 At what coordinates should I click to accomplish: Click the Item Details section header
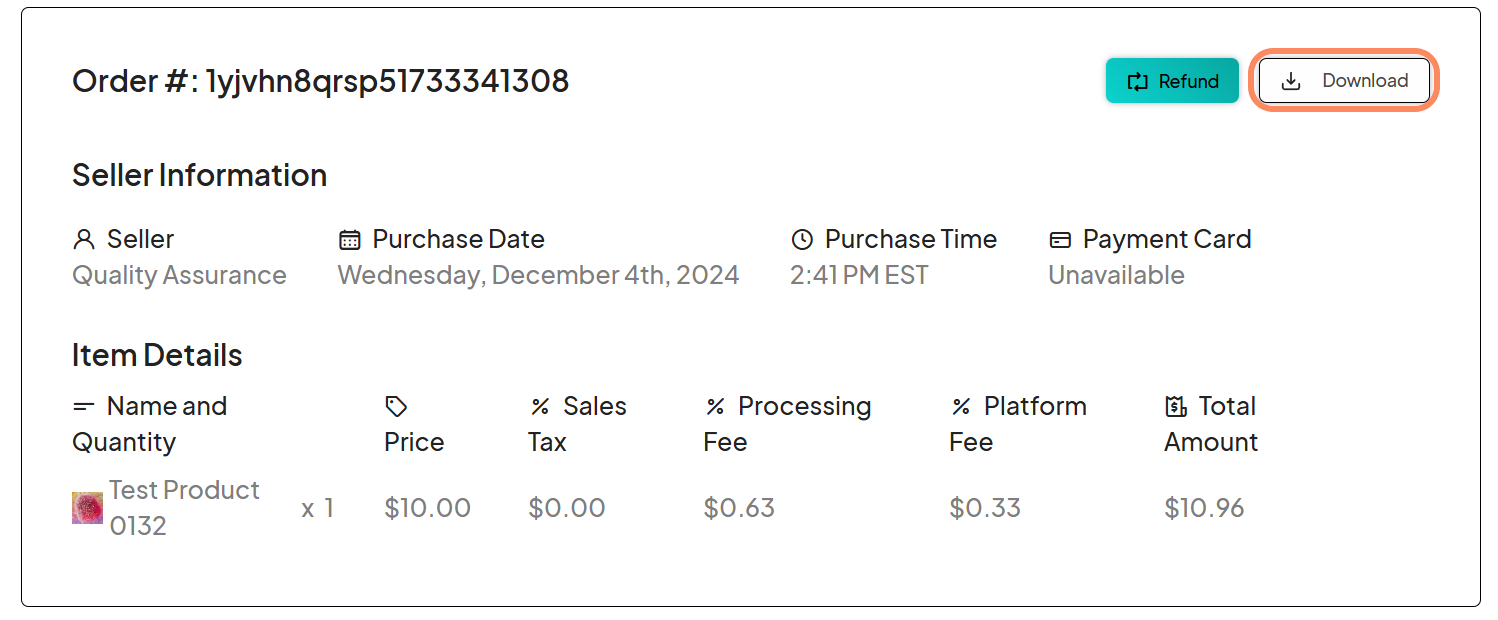coord(156,355)
